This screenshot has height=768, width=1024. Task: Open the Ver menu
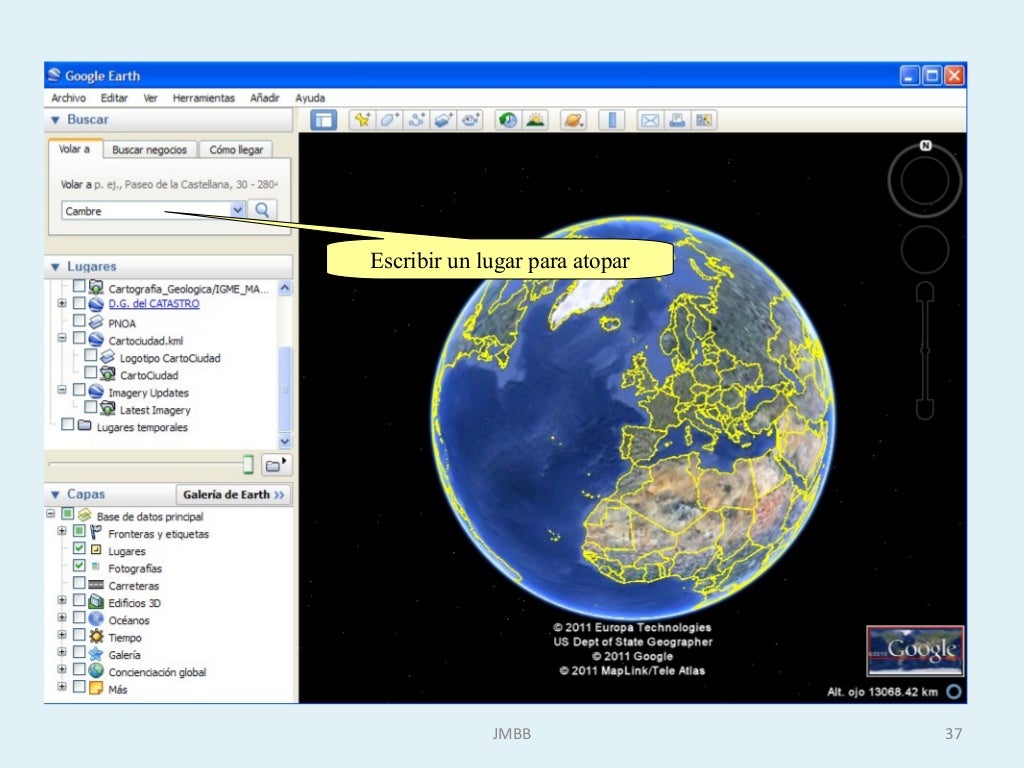tap(150, 98)
